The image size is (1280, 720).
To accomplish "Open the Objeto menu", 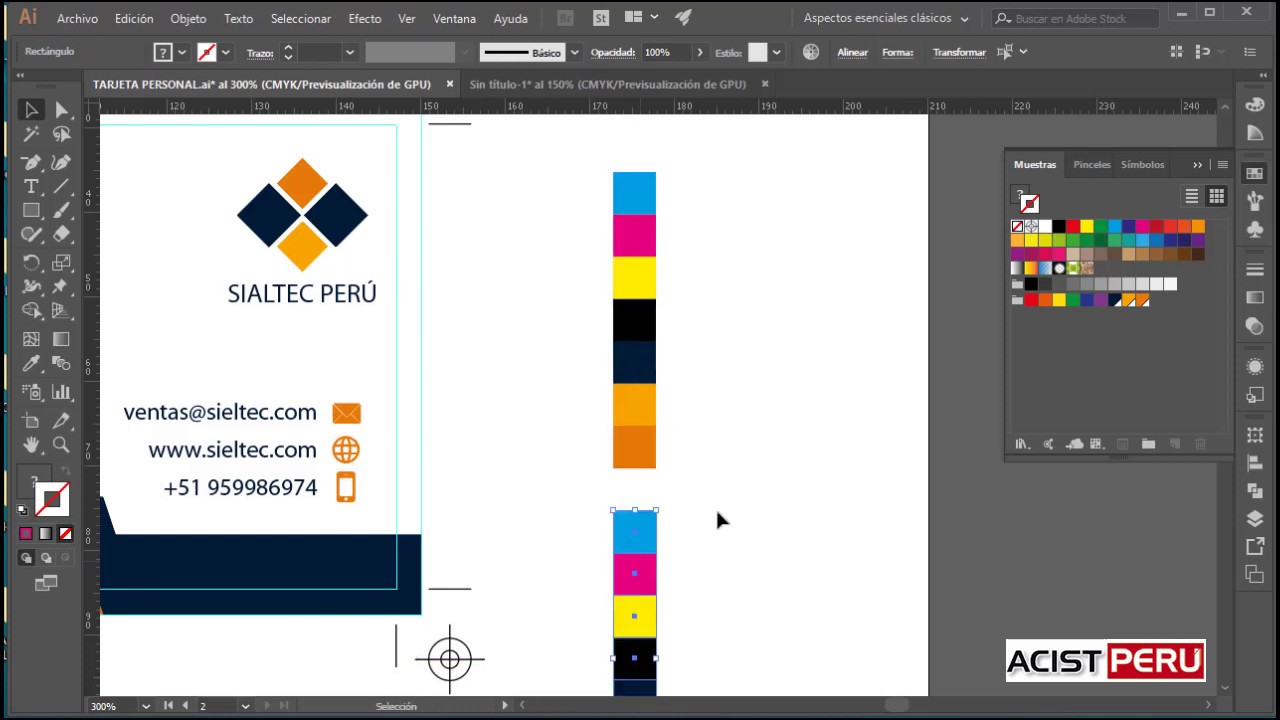I will (x=188, y=18).
